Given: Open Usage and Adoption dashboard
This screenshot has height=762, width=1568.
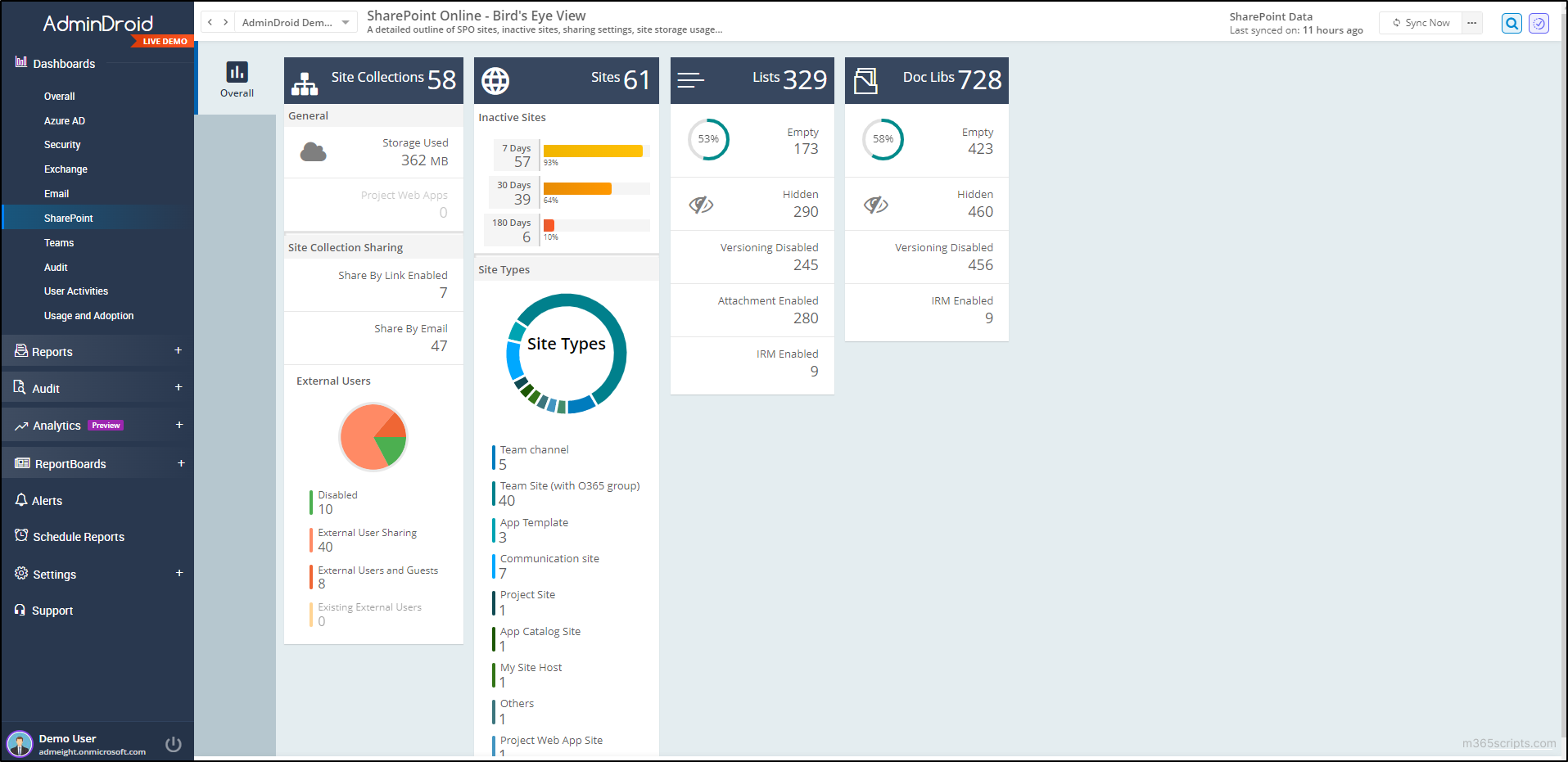Looking at the screenshot, I should coord(89,316).
